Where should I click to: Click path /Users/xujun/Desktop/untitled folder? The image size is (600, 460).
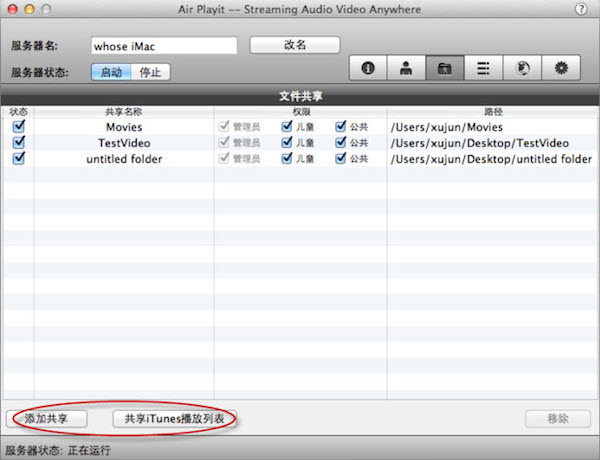(x=491, y=159)
